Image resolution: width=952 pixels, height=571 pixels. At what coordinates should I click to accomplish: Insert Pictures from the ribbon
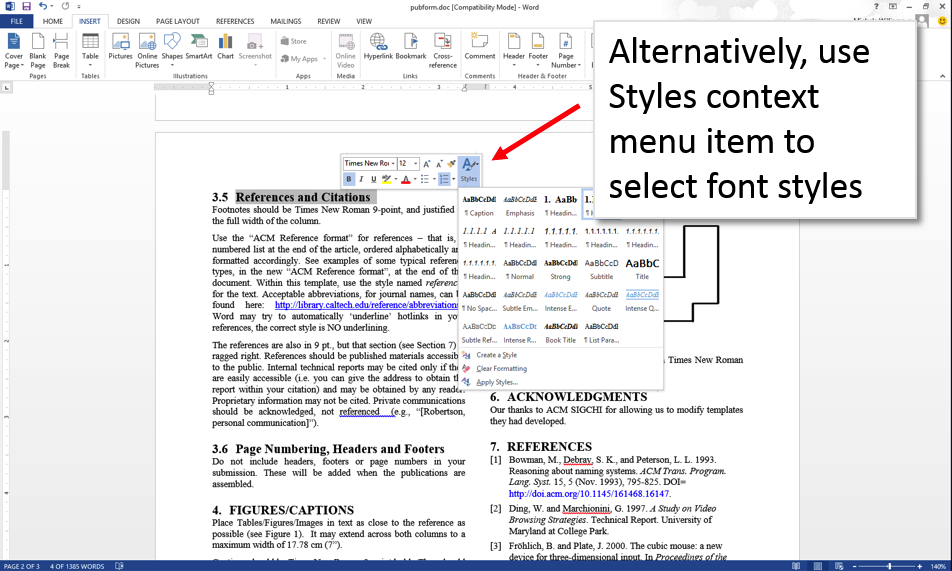click(x=120, y=47)
